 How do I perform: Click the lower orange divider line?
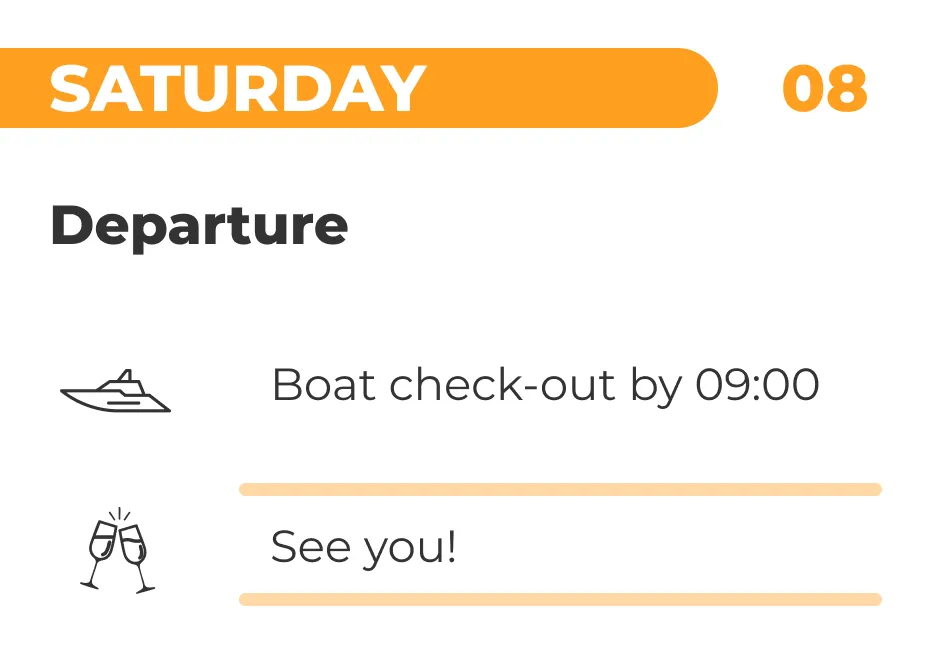[x=560, y=599]
